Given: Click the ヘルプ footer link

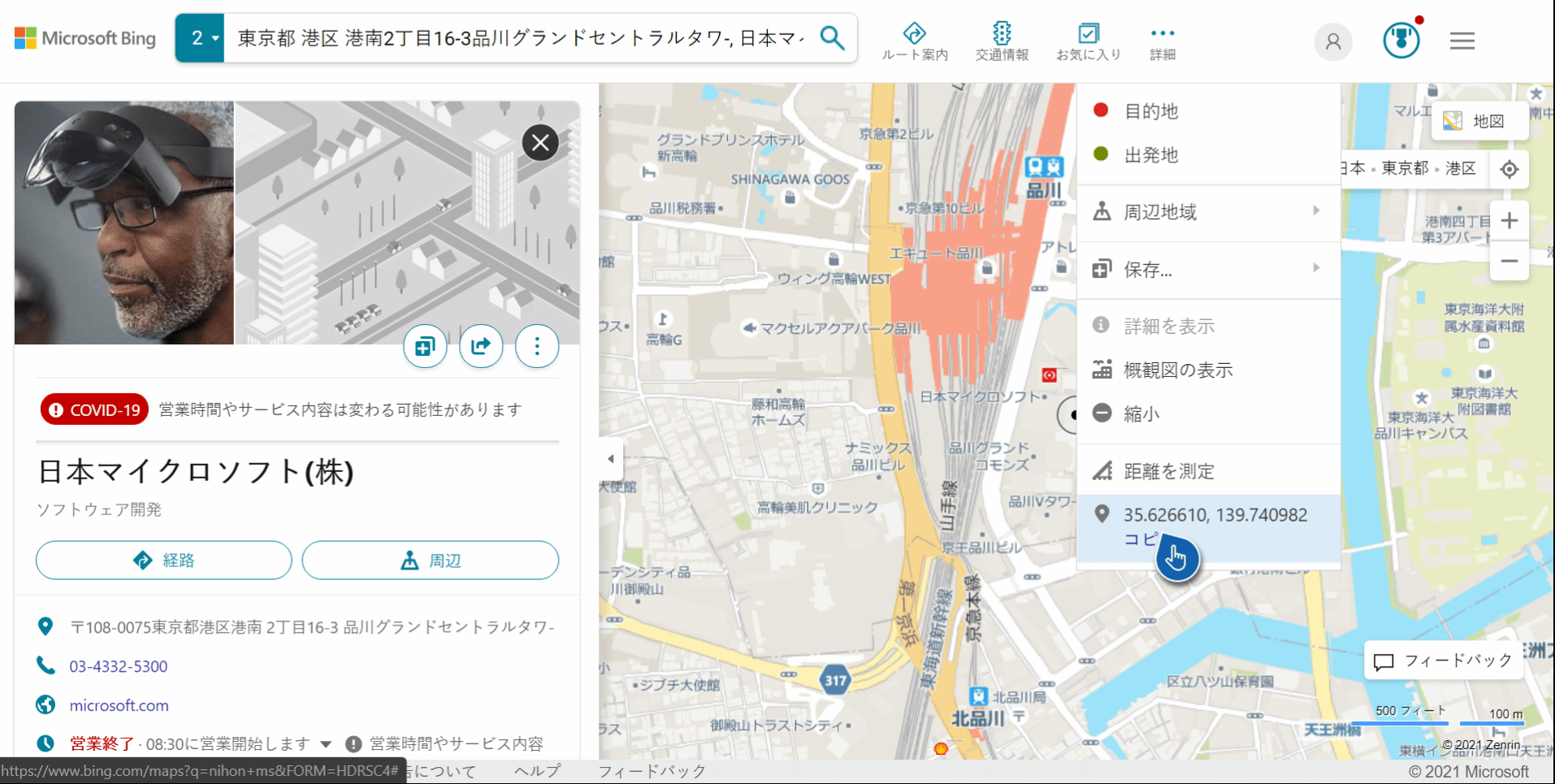Looking at the screenshot, I should pyautogui.click(x=537, y=771).
